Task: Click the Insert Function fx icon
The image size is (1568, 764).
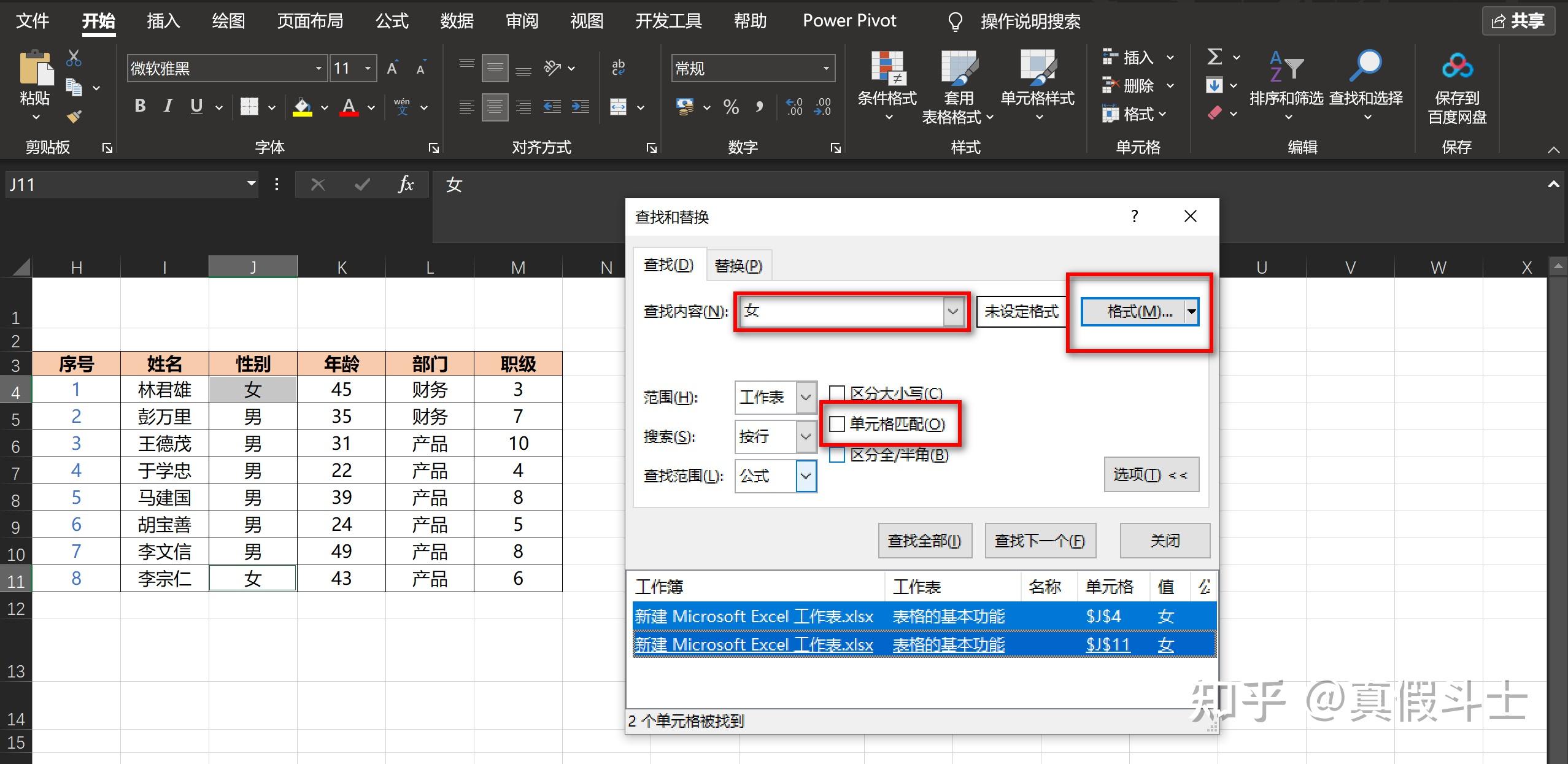Action: point(406,184)
